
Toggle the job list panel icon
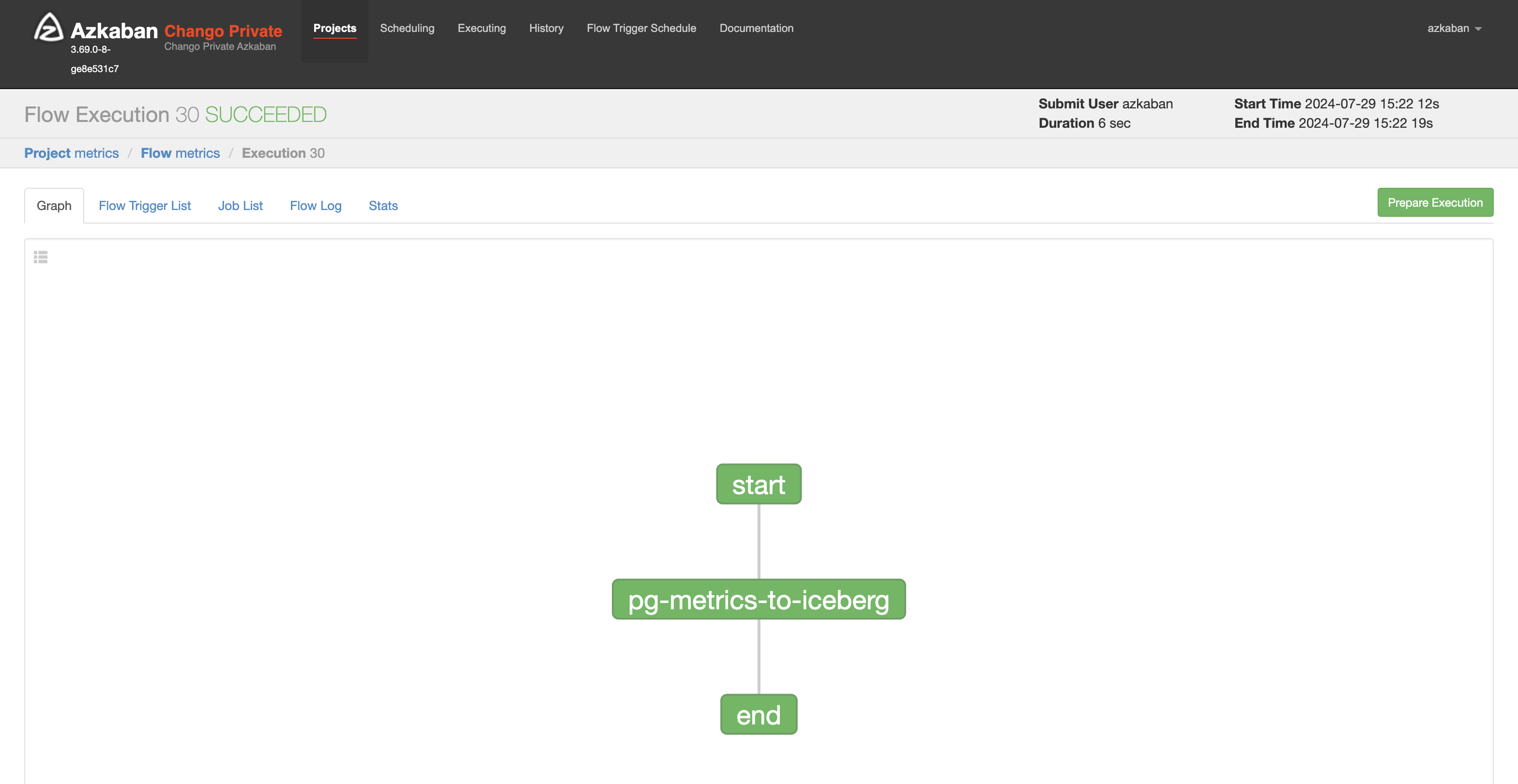(x=41, y=257)
